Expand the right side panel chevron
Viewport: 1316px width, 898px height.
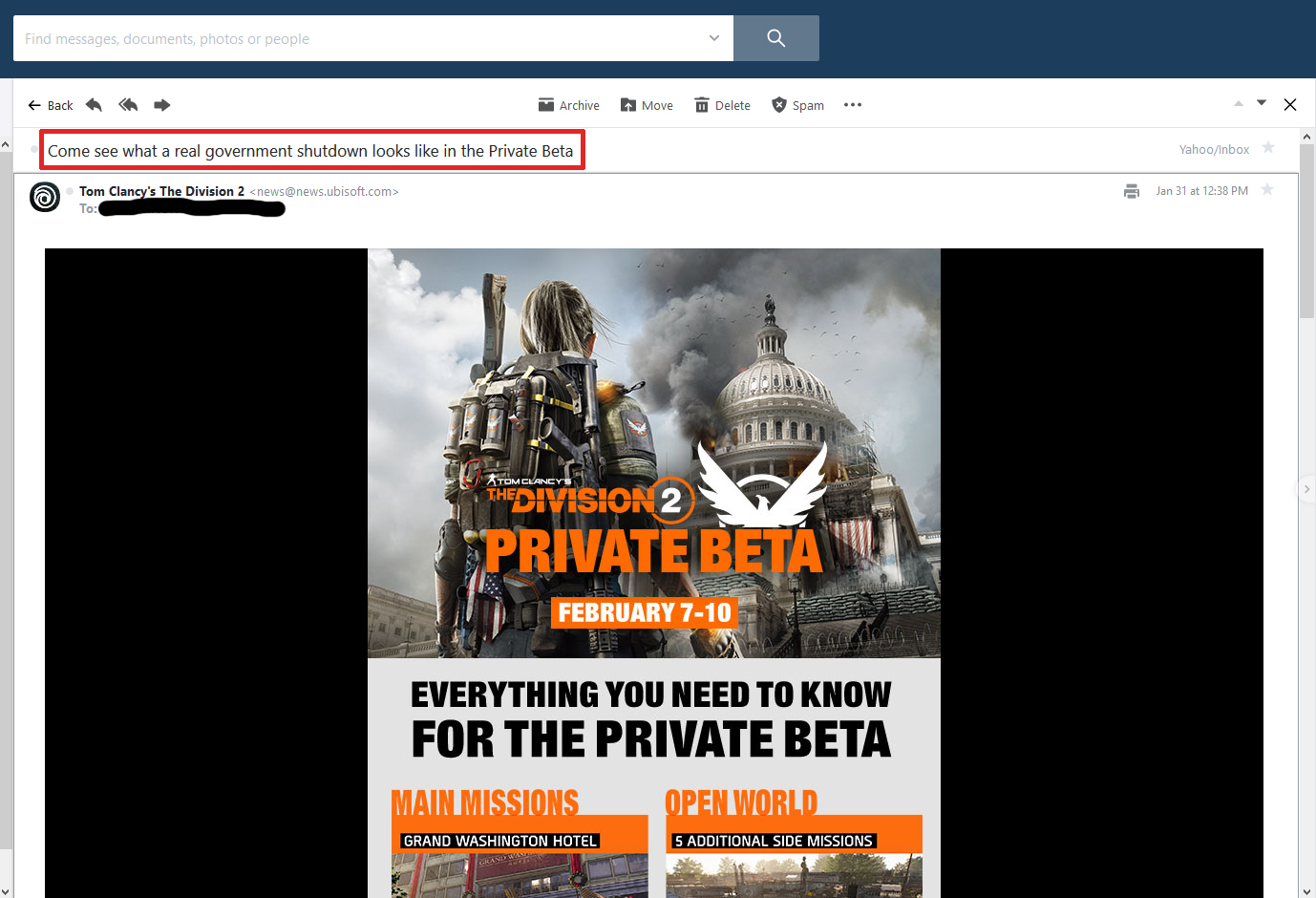coord(1306,489)
